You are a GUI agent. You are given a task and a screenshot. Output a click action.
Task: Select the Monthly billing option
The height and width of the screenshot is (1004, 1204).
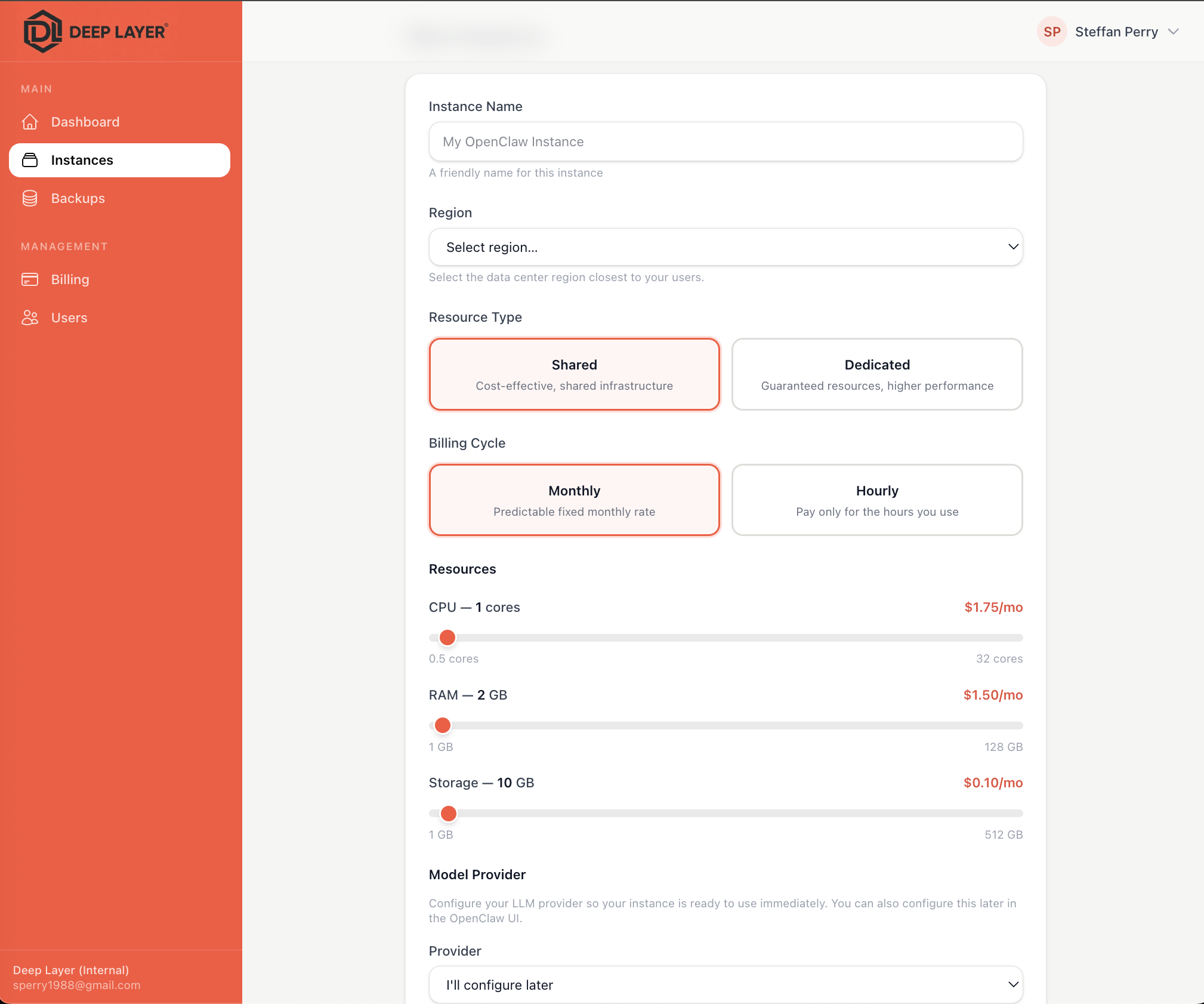[x=574, y=500]
